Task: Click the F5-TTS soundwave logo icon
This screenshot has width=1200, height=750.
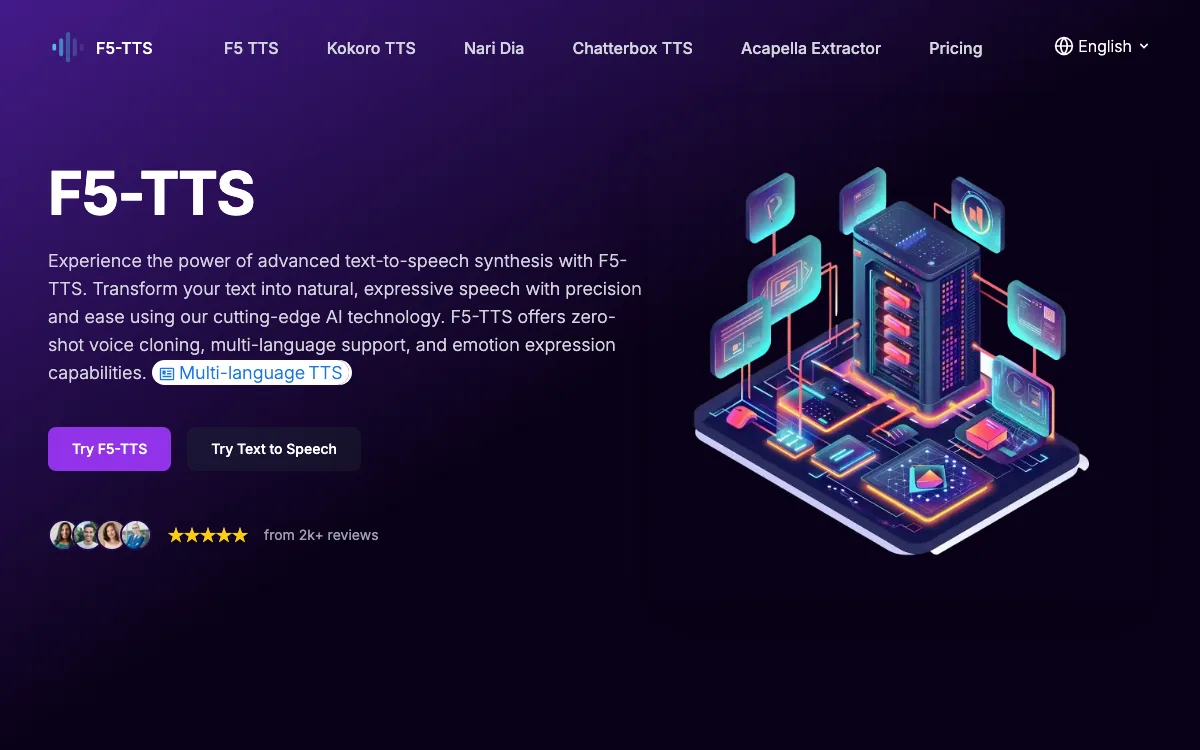Action: 67,47
